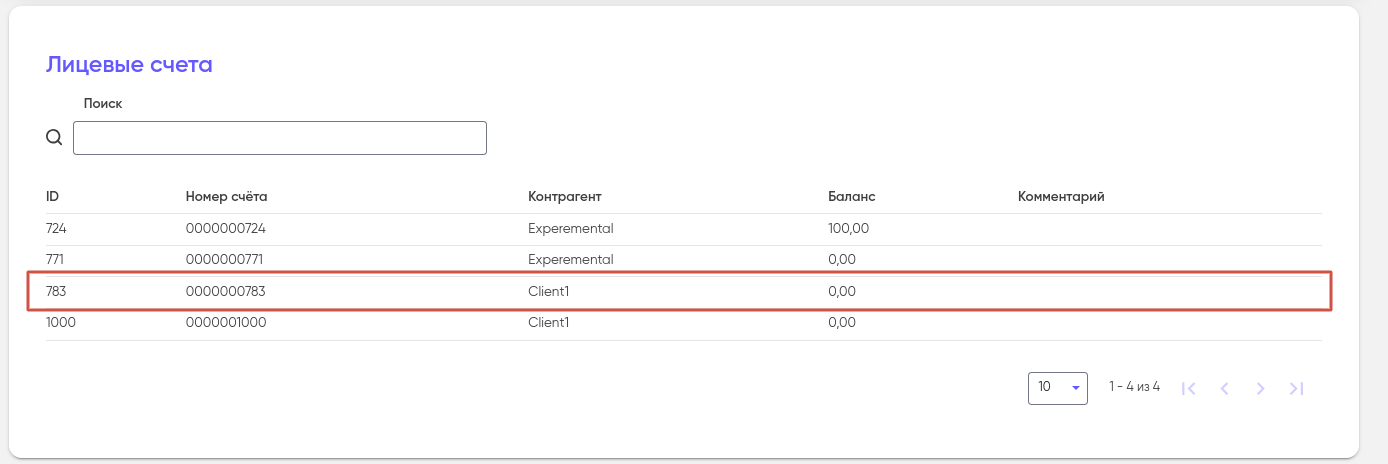This screenshot has height=464, width=1388.
Task: Select account number 0000000783 in highlighted row
Action: tap(225, 291)
